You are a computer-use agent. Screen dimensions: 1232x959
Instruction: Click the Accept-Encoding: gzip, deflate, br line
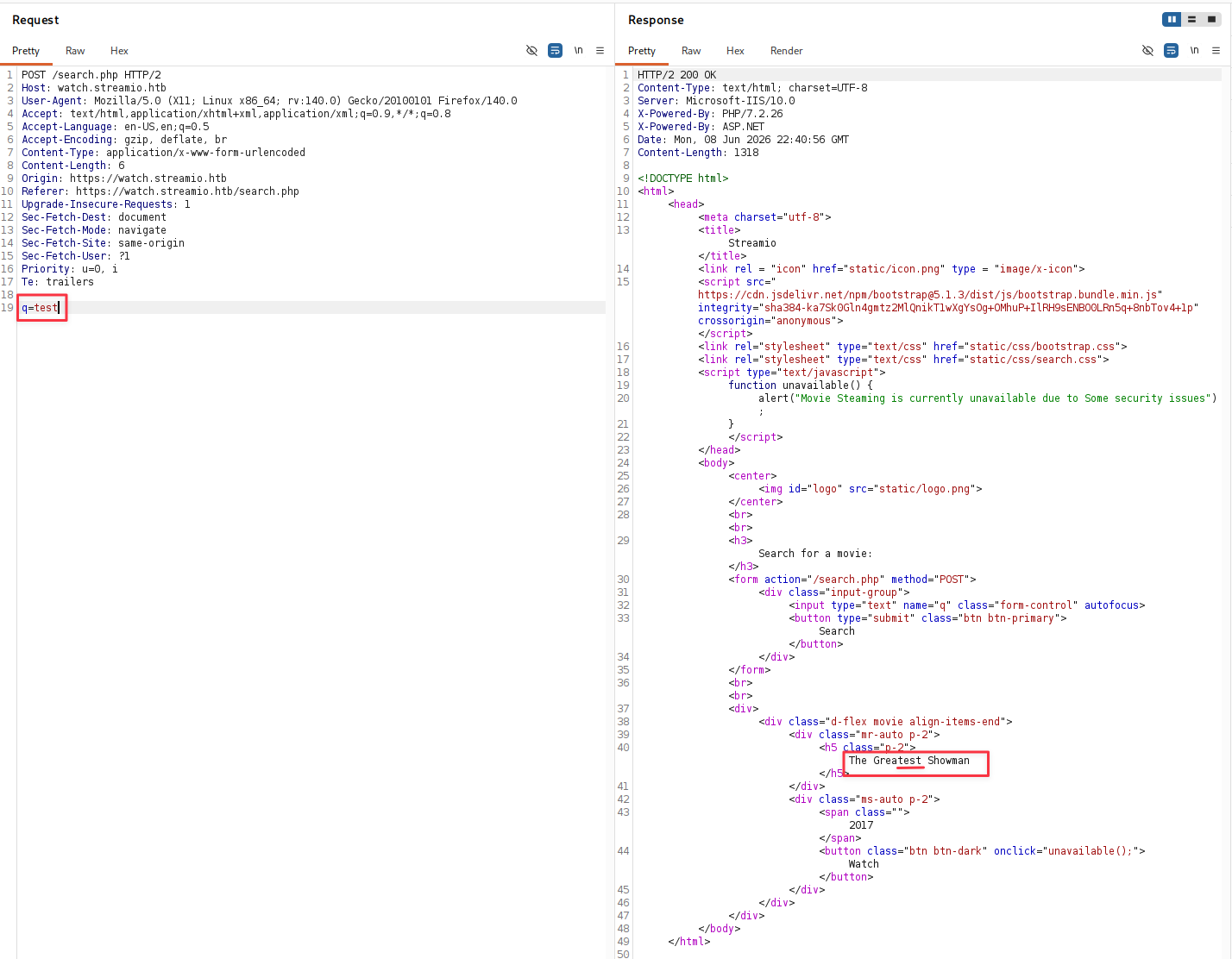[124, 140]
